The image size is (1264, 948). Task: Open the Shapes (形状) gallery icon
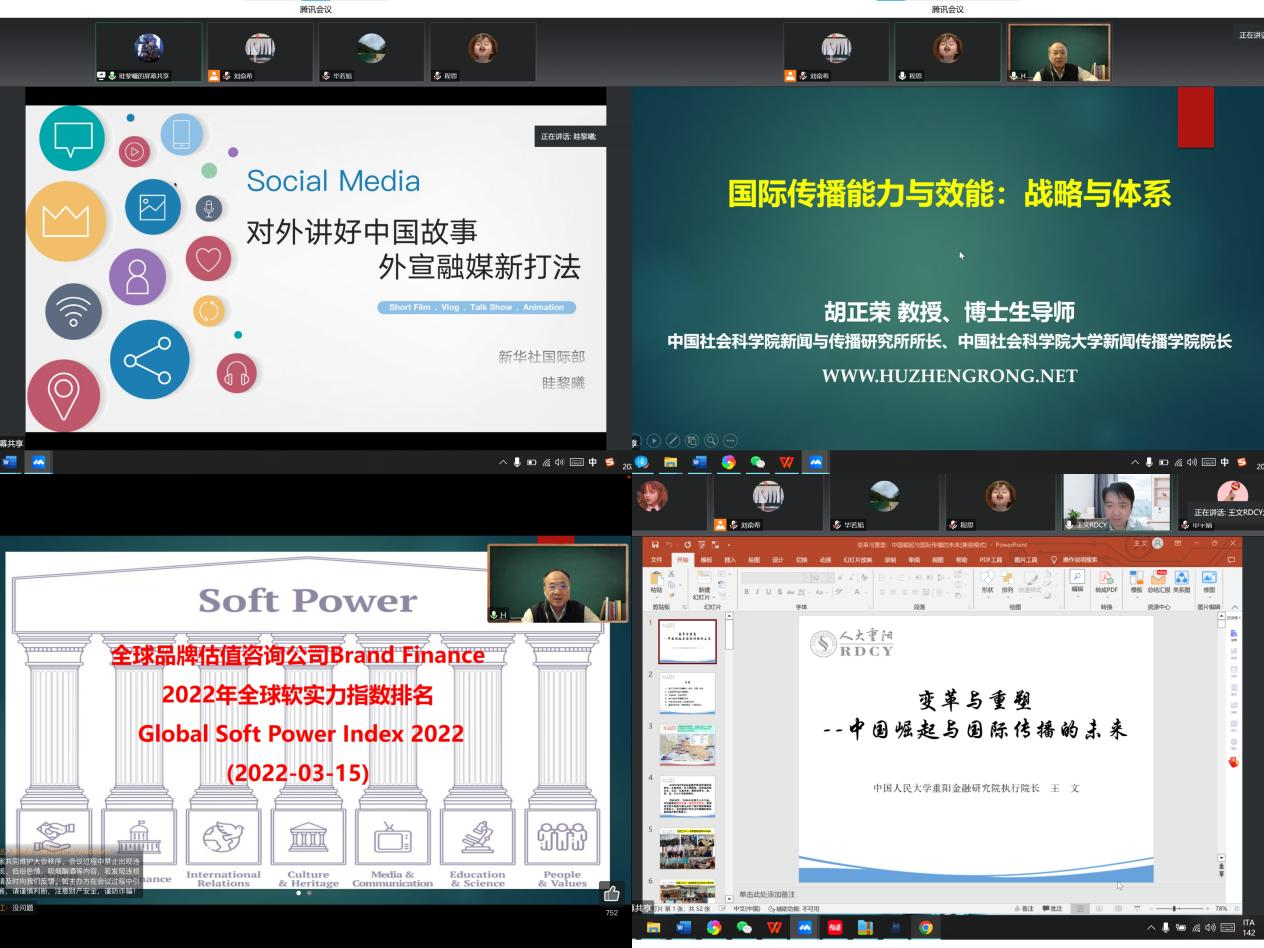987,579
